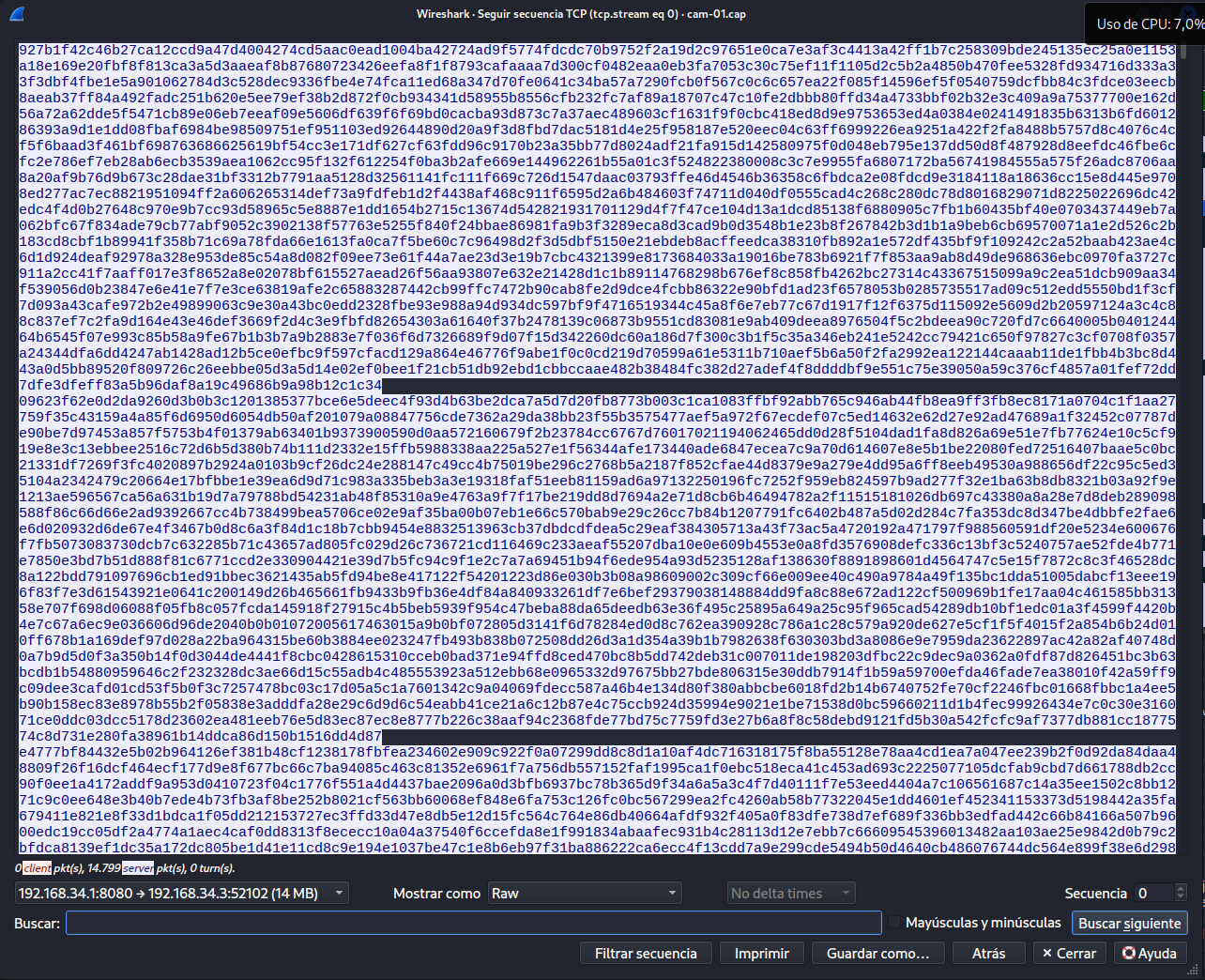Viewport: 1205px width, 980px height.
Task: Click the Wireshark icon in the title bar
Action: (19, 13)
